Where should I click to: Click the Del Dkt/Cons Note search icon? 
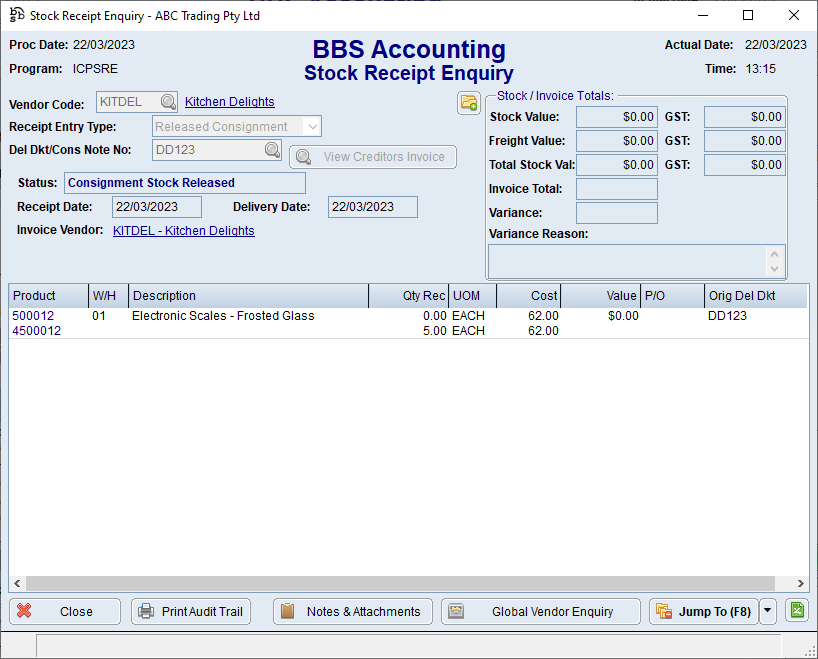click(x=272, y=150)
